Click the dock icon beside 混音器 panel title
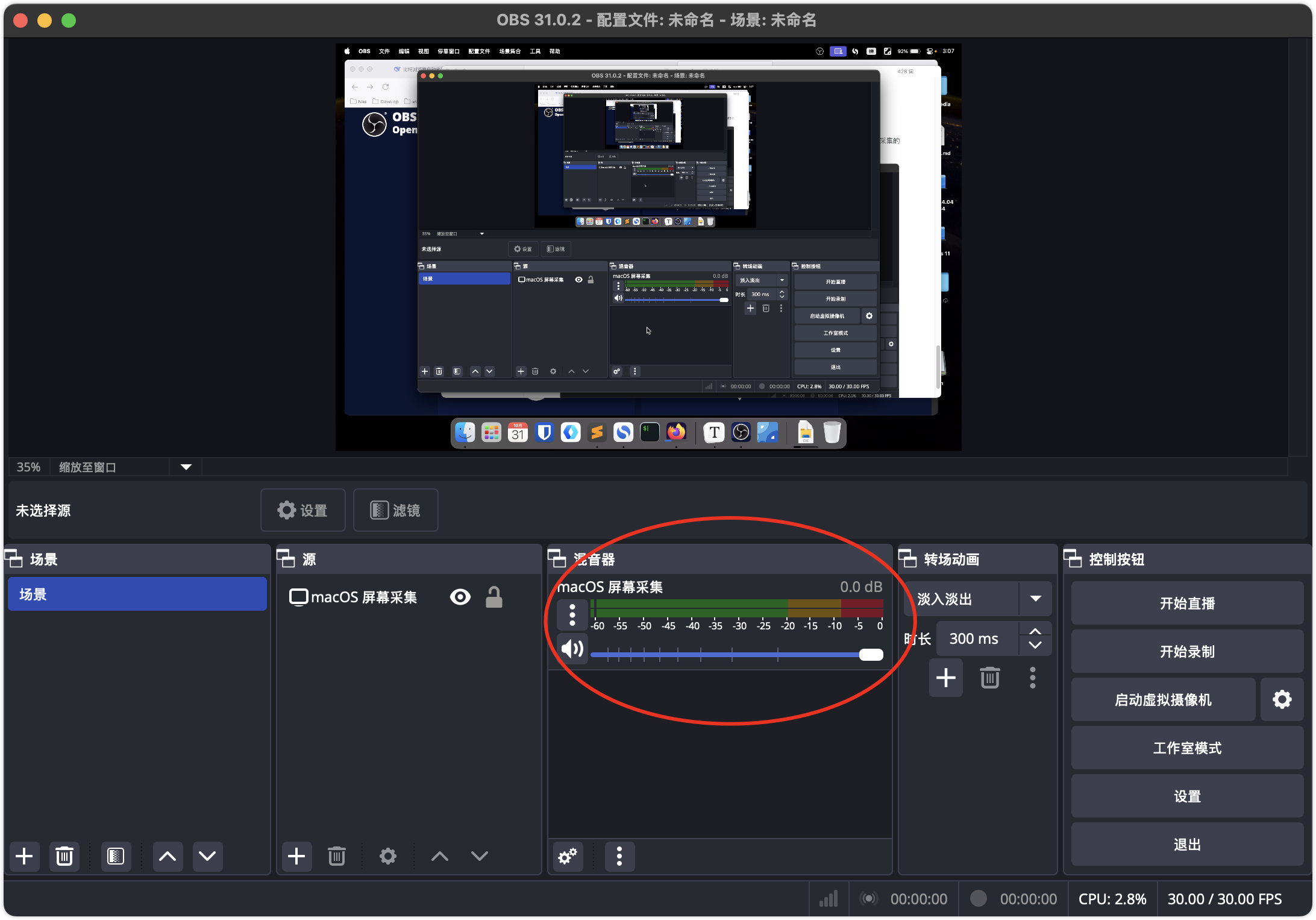This screenshot has width=1316, height=920. [557, 559]
